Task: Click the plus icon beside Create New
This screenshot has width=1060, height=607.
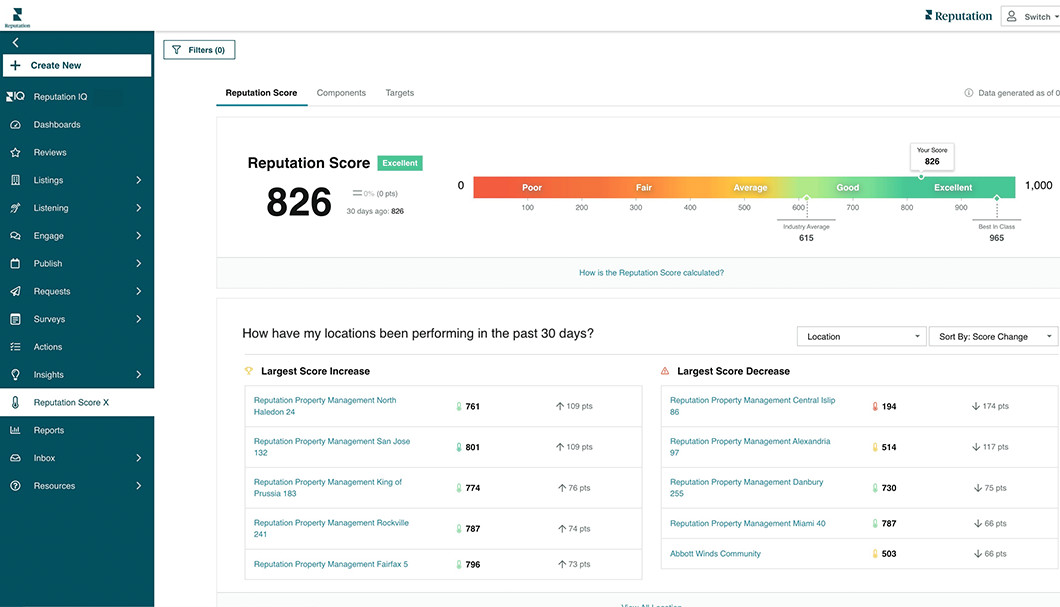Action: pyautogui.click(x=16, y=66)
